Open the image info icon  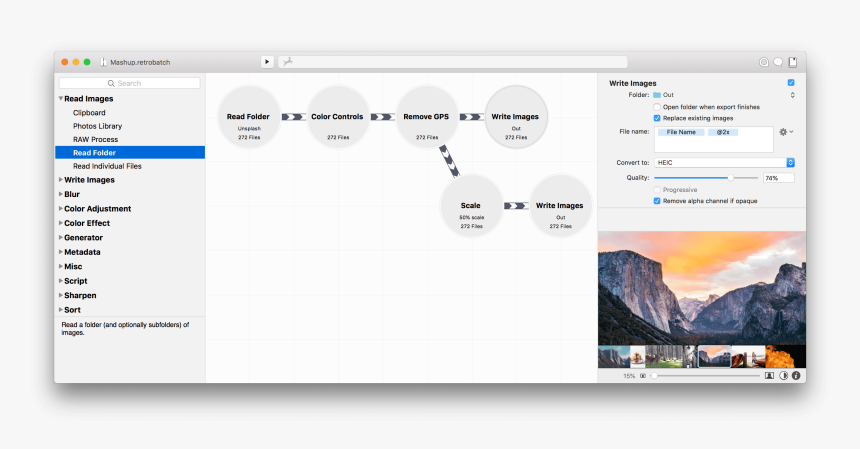point(796,376)
